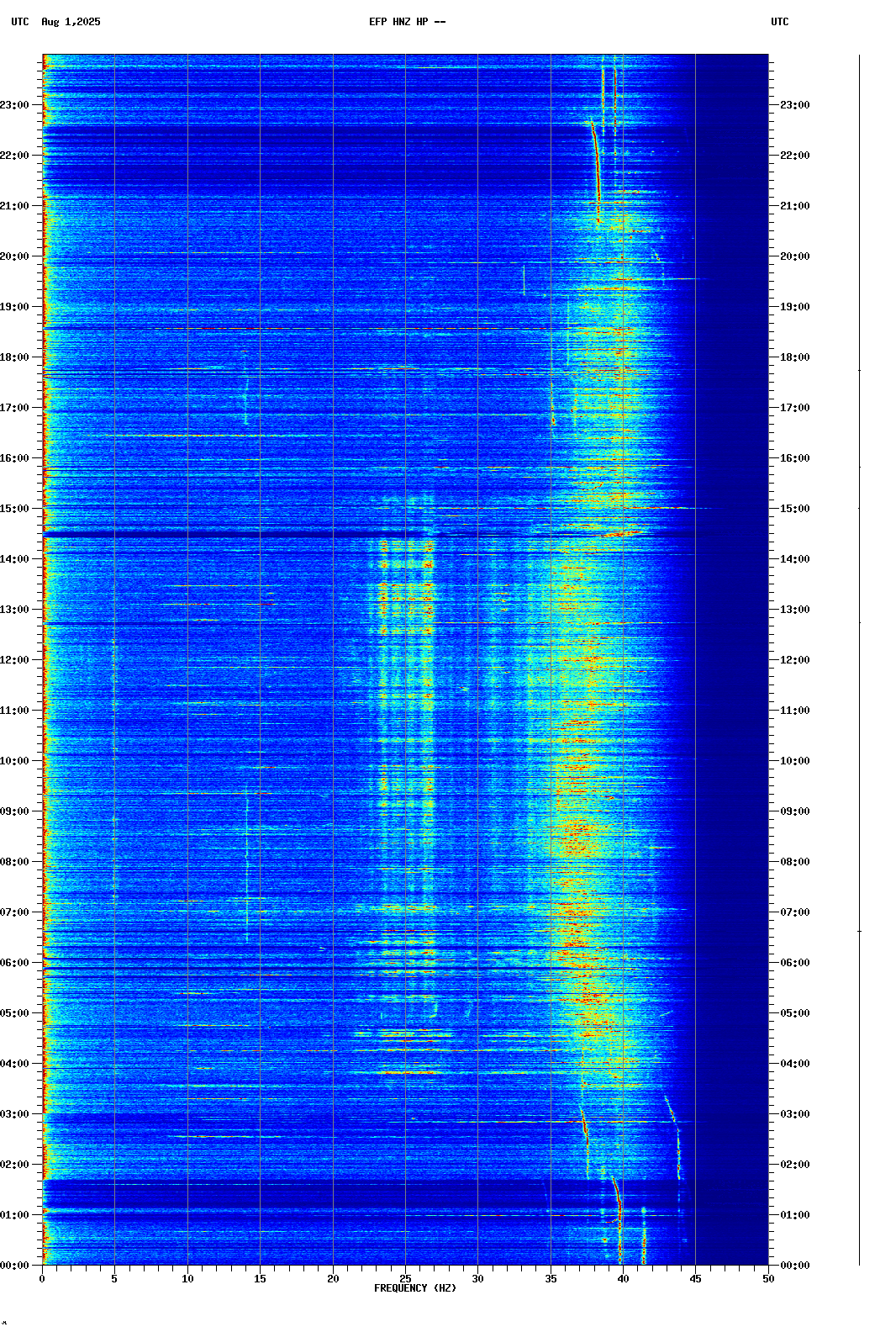The image size is (896, 1332).
Task: Click the 'FREQUENCY (HZ)' axis title
Action: (x=415, y=1288)
